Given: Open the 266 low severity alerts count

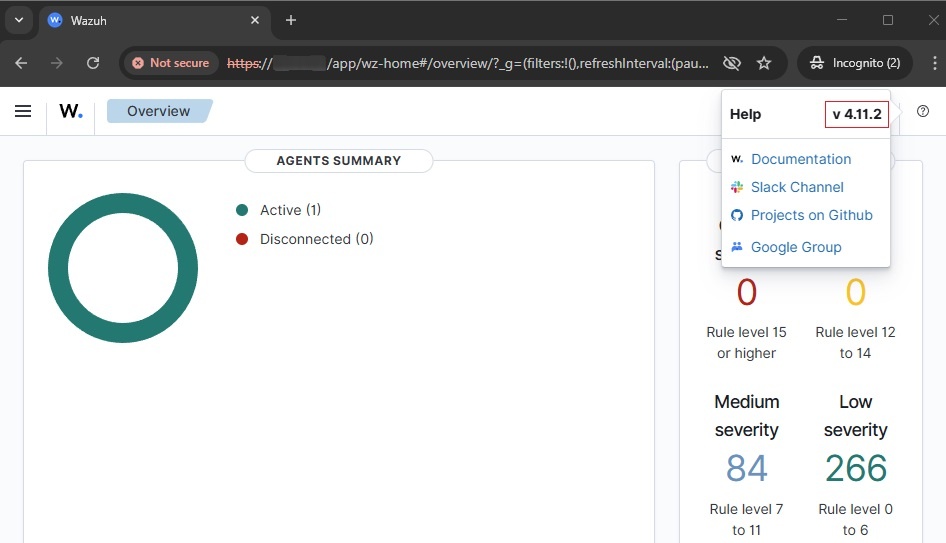Looking at the screenshot, I should tap(856, 468).
